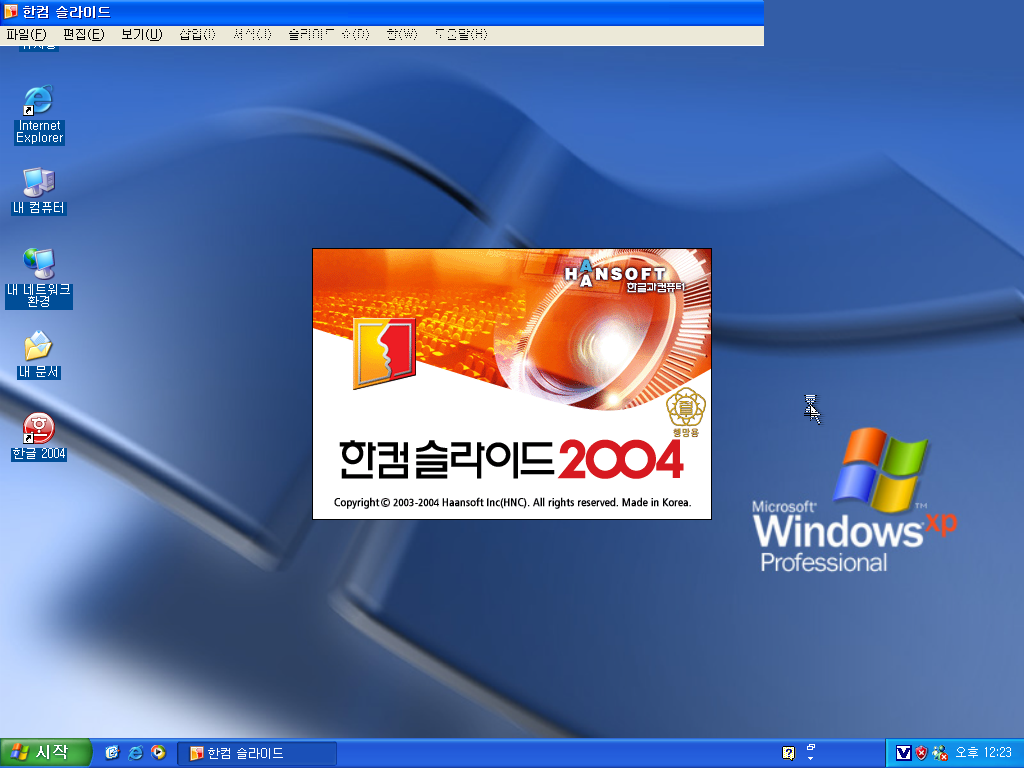Open the 파일(F) menu
1024x768 pixels.
26,35
